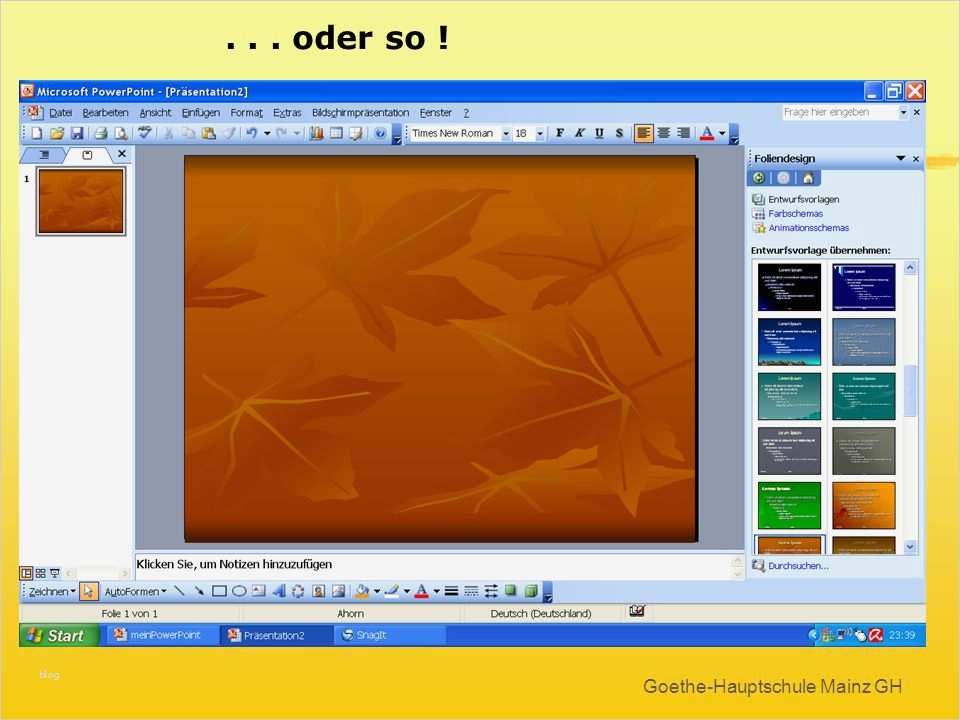Toggle text shadow formatting
The width and height of the screenshot is (960, 720).
coord(620,133)
